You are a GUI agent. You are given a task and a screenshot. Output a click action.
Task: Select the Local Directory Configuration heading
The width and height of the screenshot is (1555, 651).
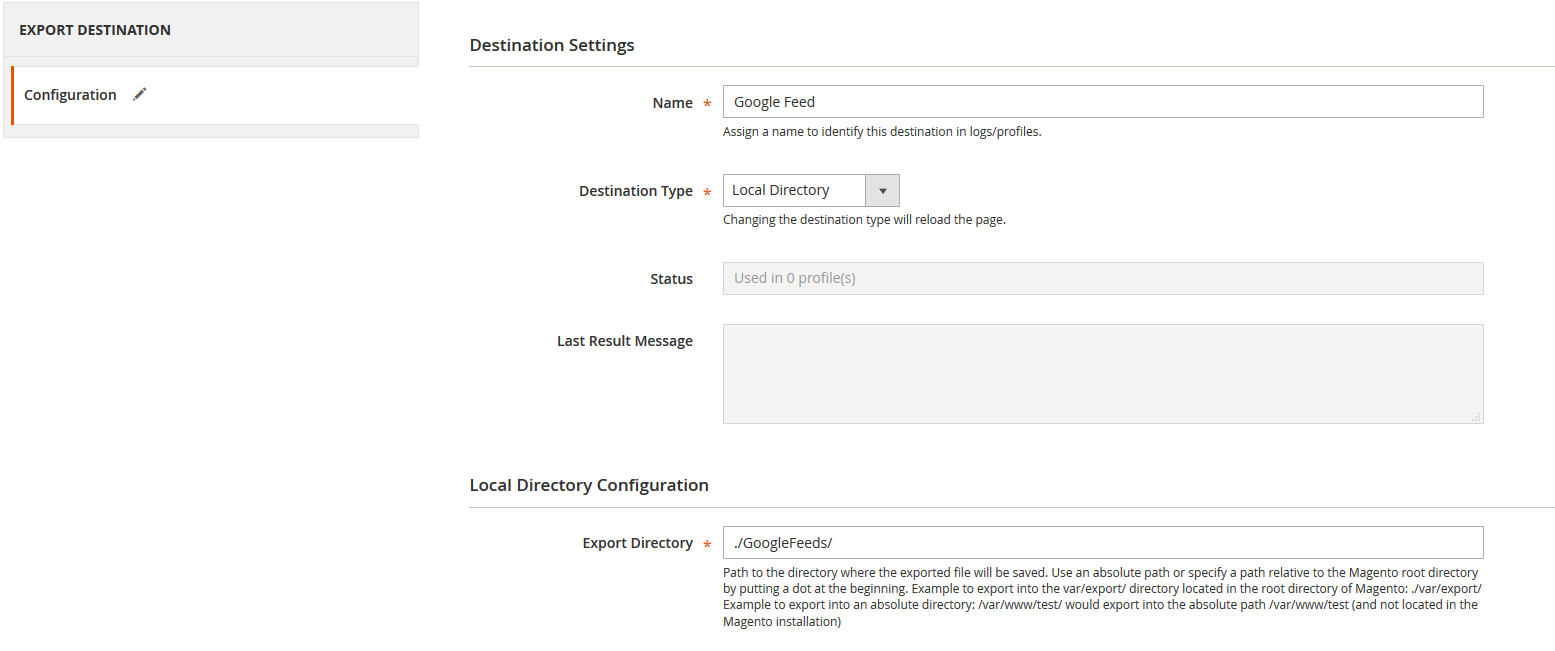coord(589,485)
